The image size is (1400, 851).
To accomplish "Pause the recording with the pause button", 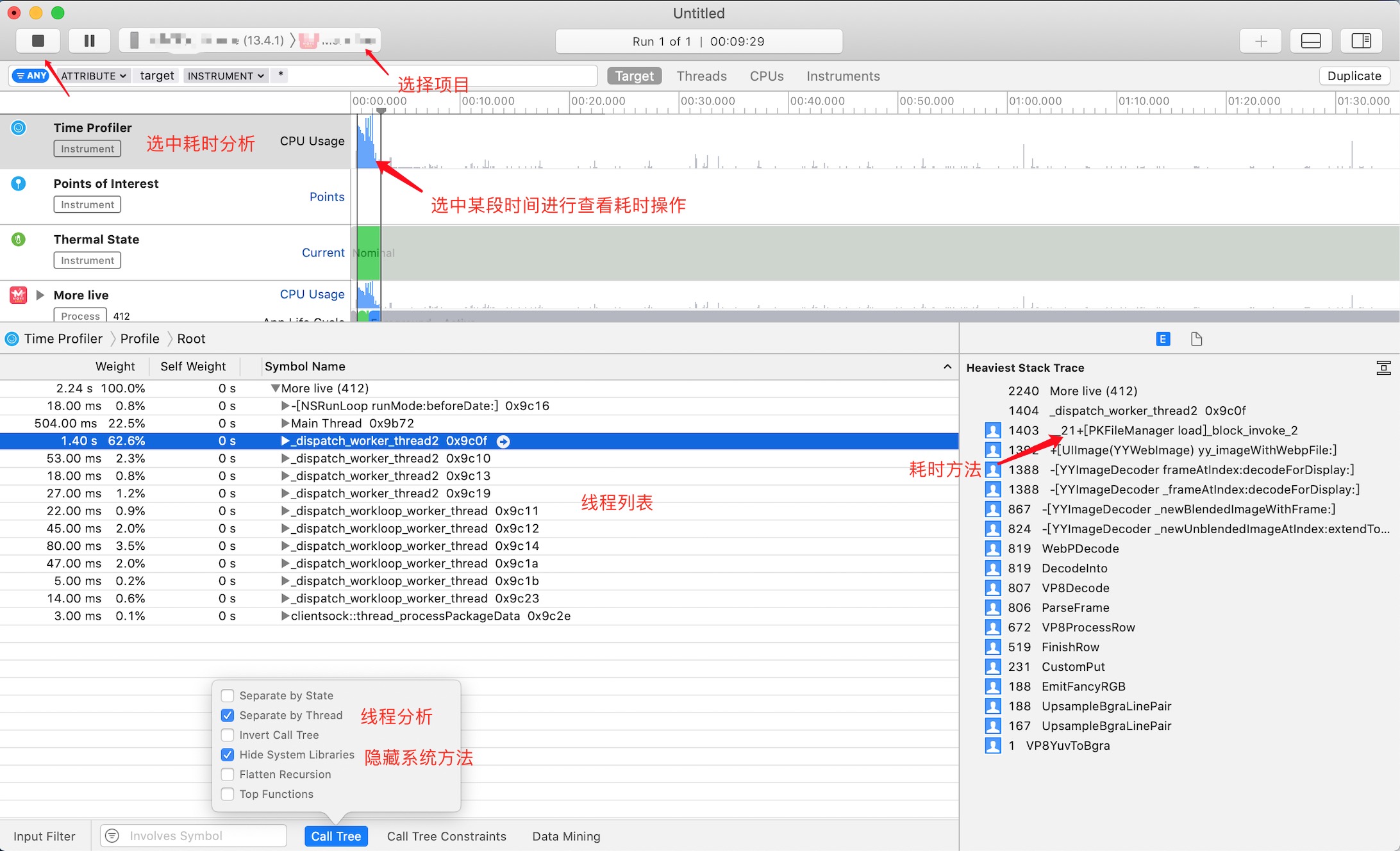I will (90, 41).
